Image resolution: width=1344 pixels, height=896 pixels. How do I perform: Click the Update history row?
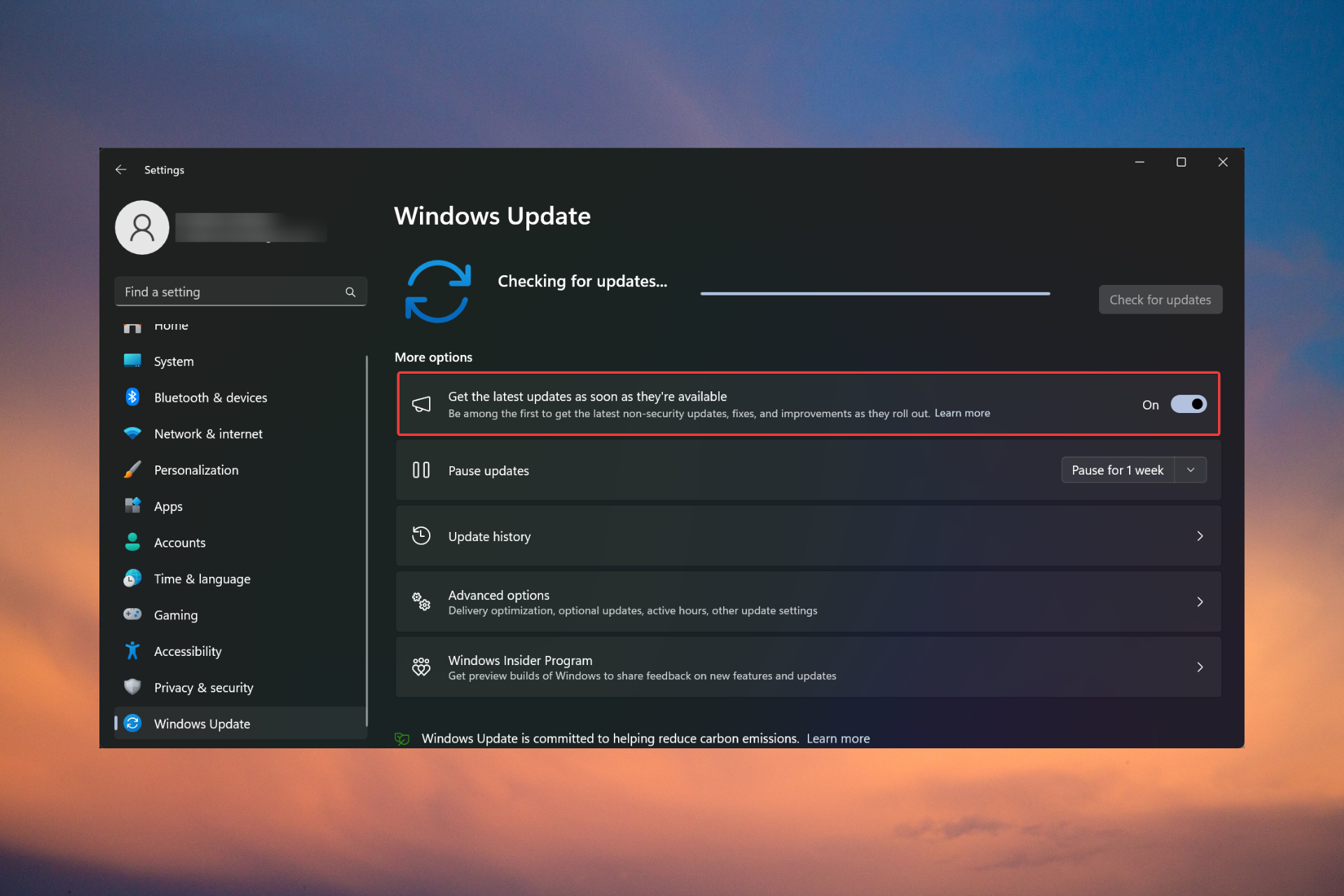tap(804, 536)
